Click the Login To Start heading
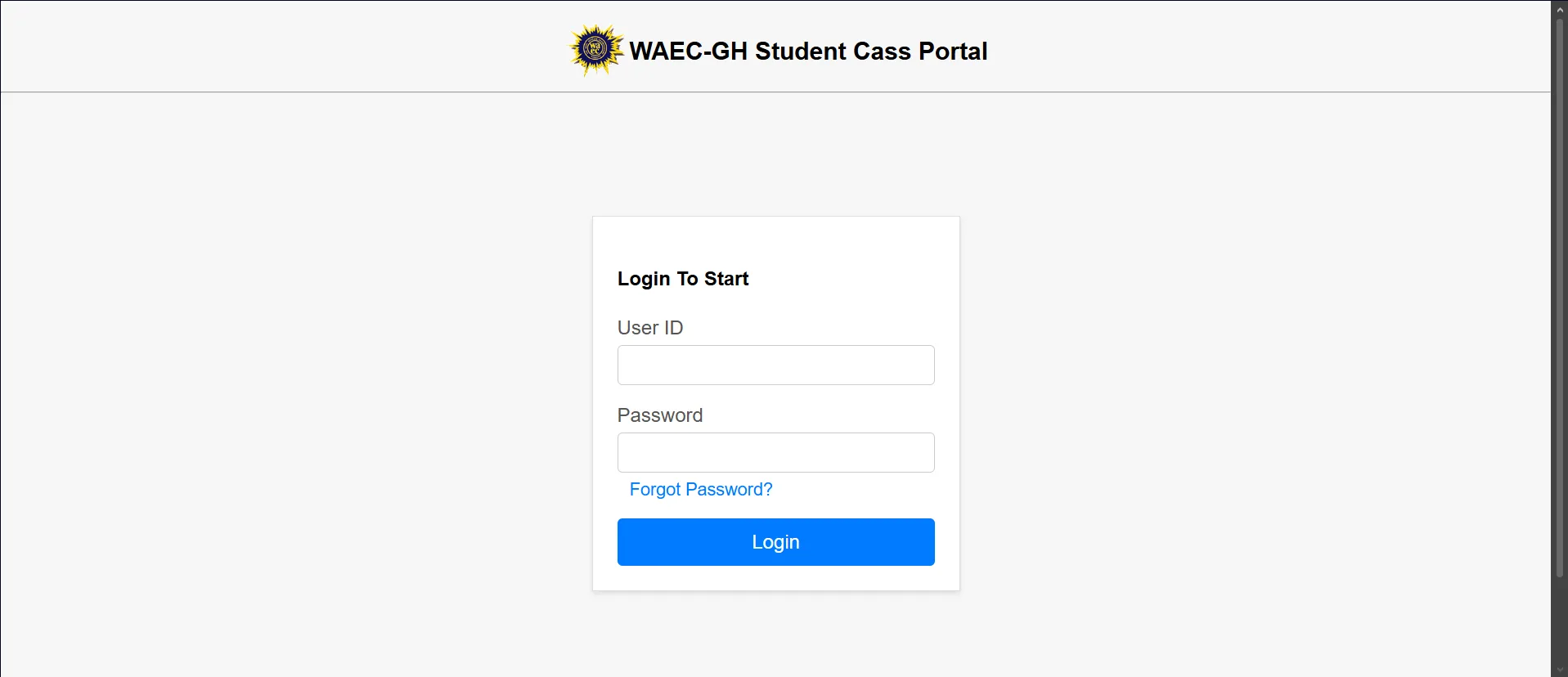The width and height of the screenshot is (1568, 677). click(683, 279)
